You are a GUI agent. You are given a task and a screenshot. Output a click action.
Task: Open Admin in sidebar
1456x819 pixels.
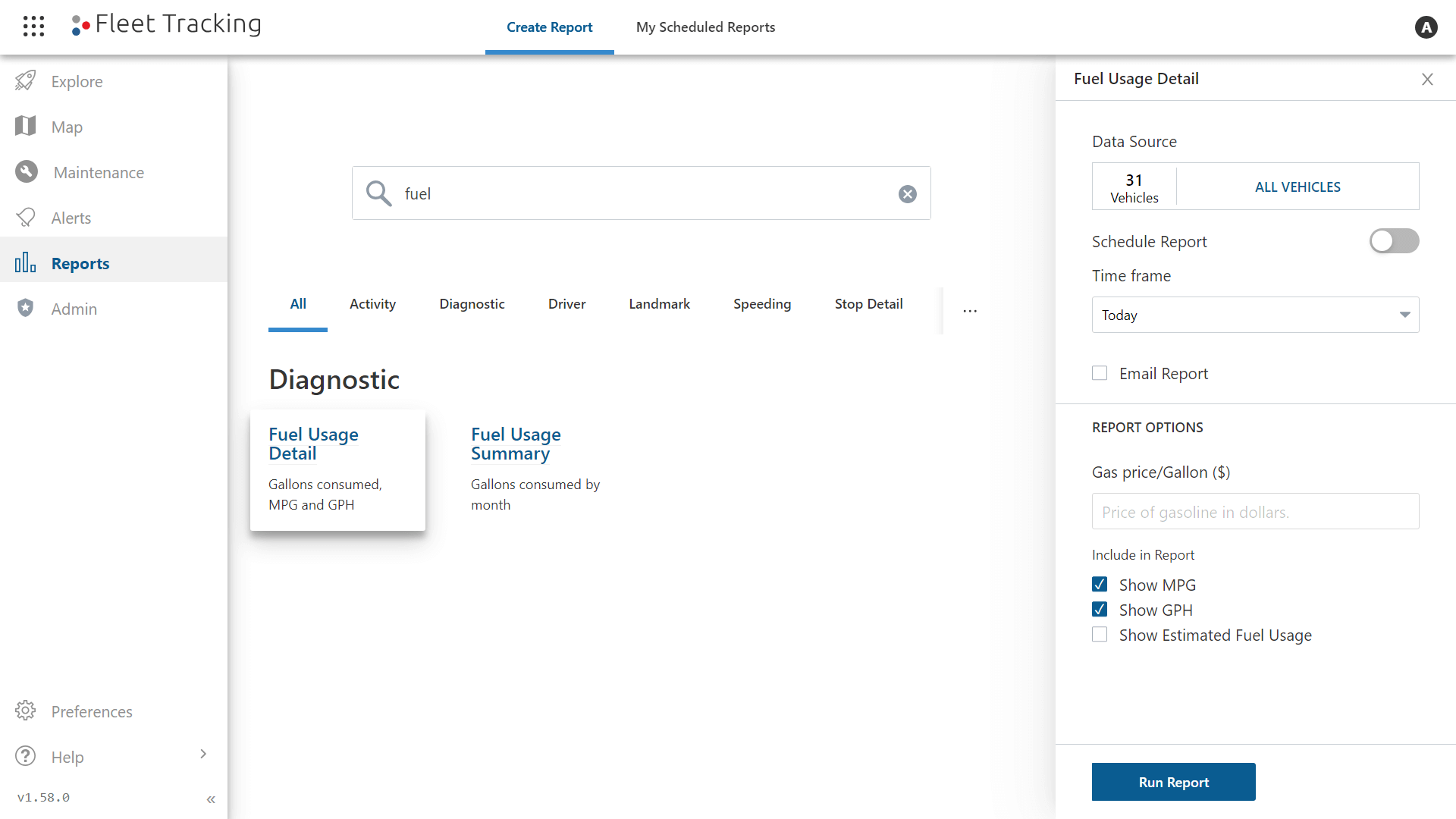(x=114, y=309)
